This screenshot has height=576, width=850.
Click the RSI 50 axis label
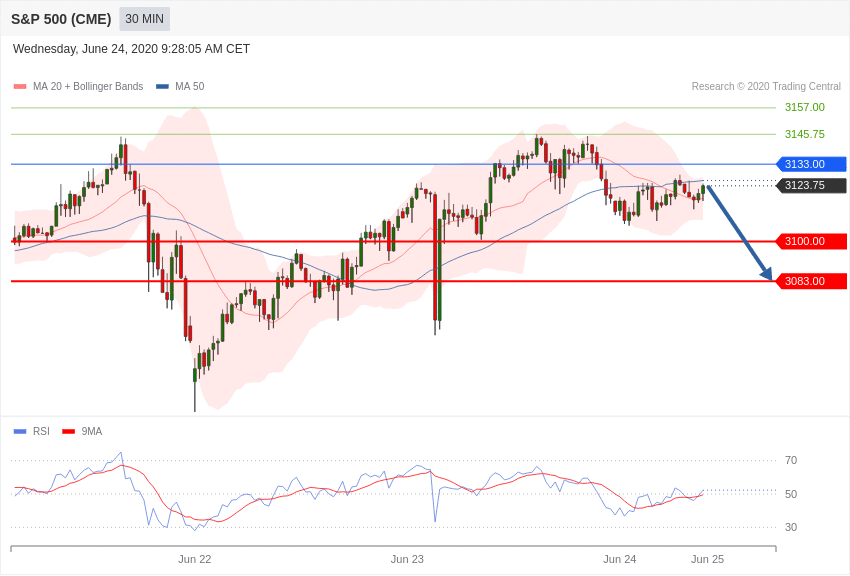(x=791, y=494)
